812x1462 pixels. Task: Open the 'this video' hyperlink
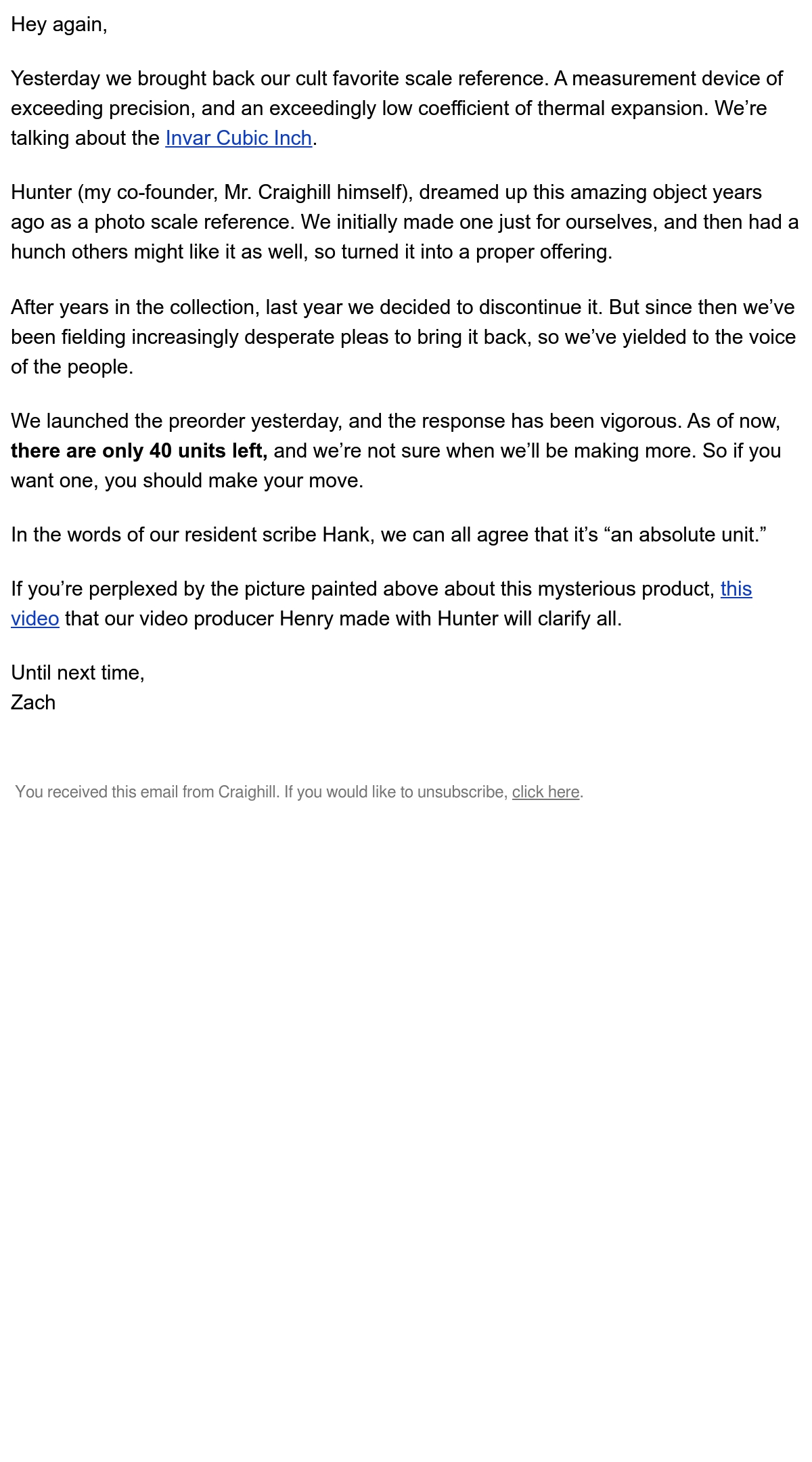click(x=736, y=589)
